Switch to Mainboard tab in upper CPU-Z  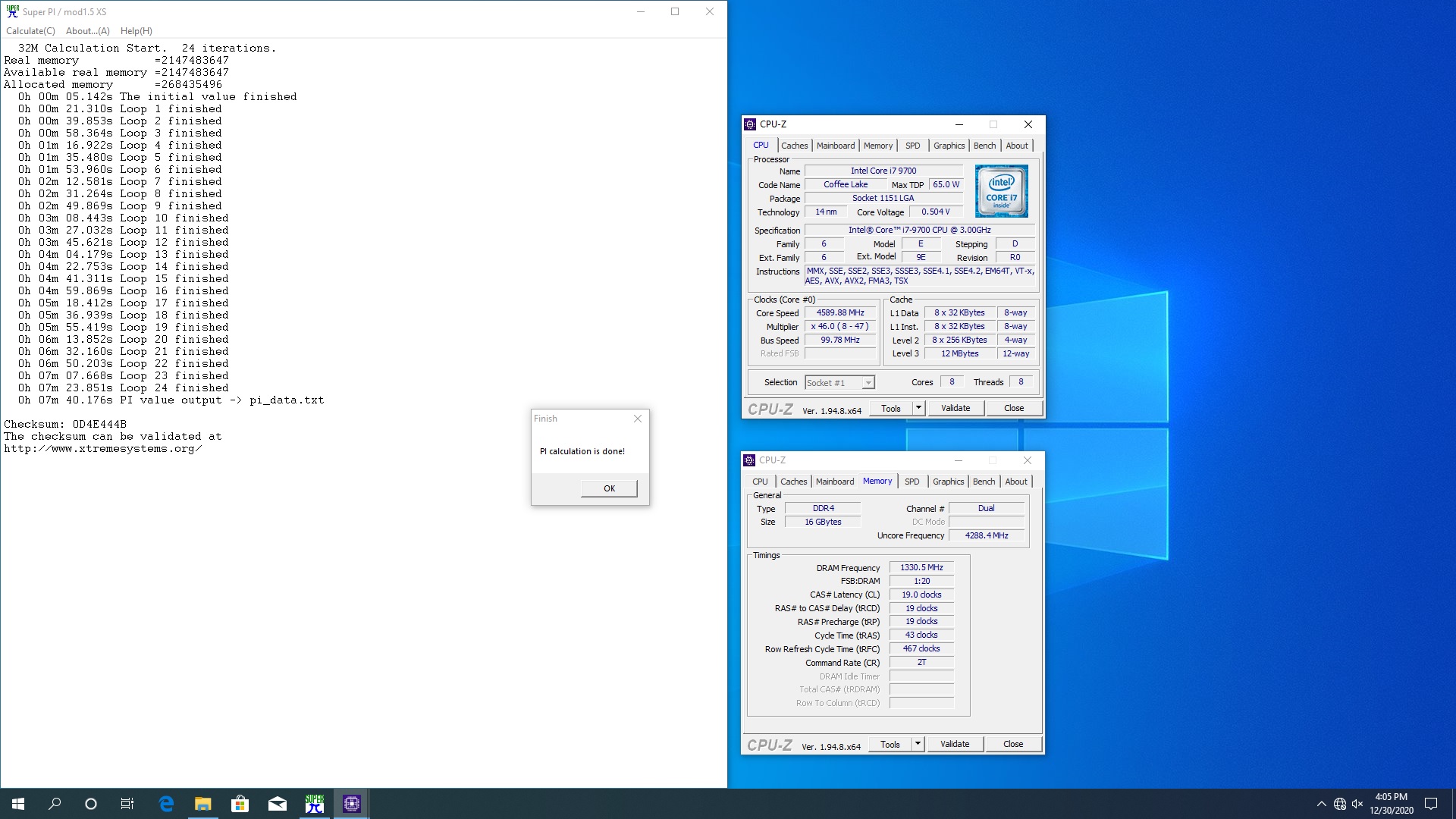[x=836, y=146]
